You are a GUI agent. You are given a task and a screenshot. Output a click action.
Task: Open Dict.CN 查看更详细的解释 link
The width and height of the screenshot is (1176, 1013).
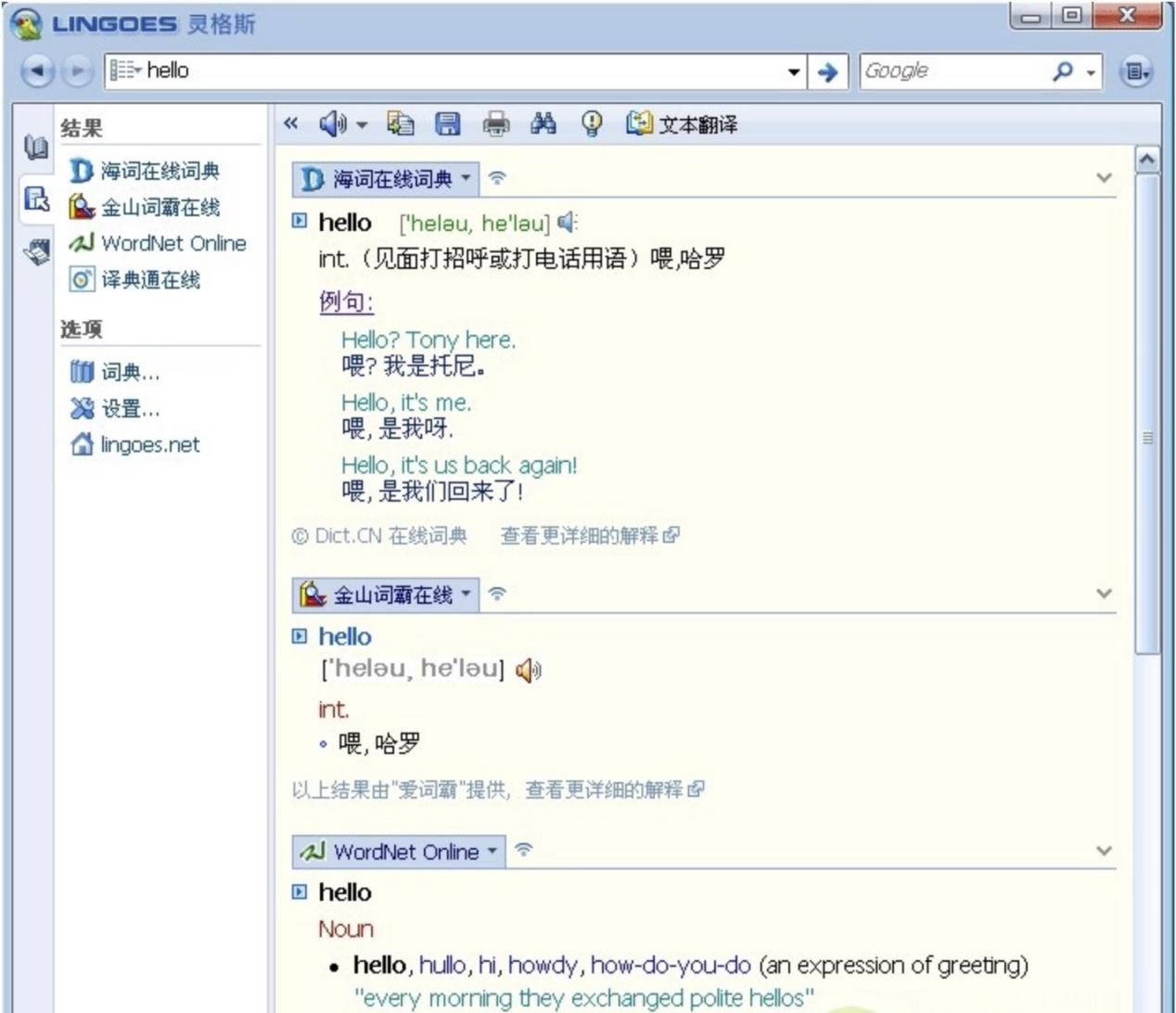click(590, 535)
